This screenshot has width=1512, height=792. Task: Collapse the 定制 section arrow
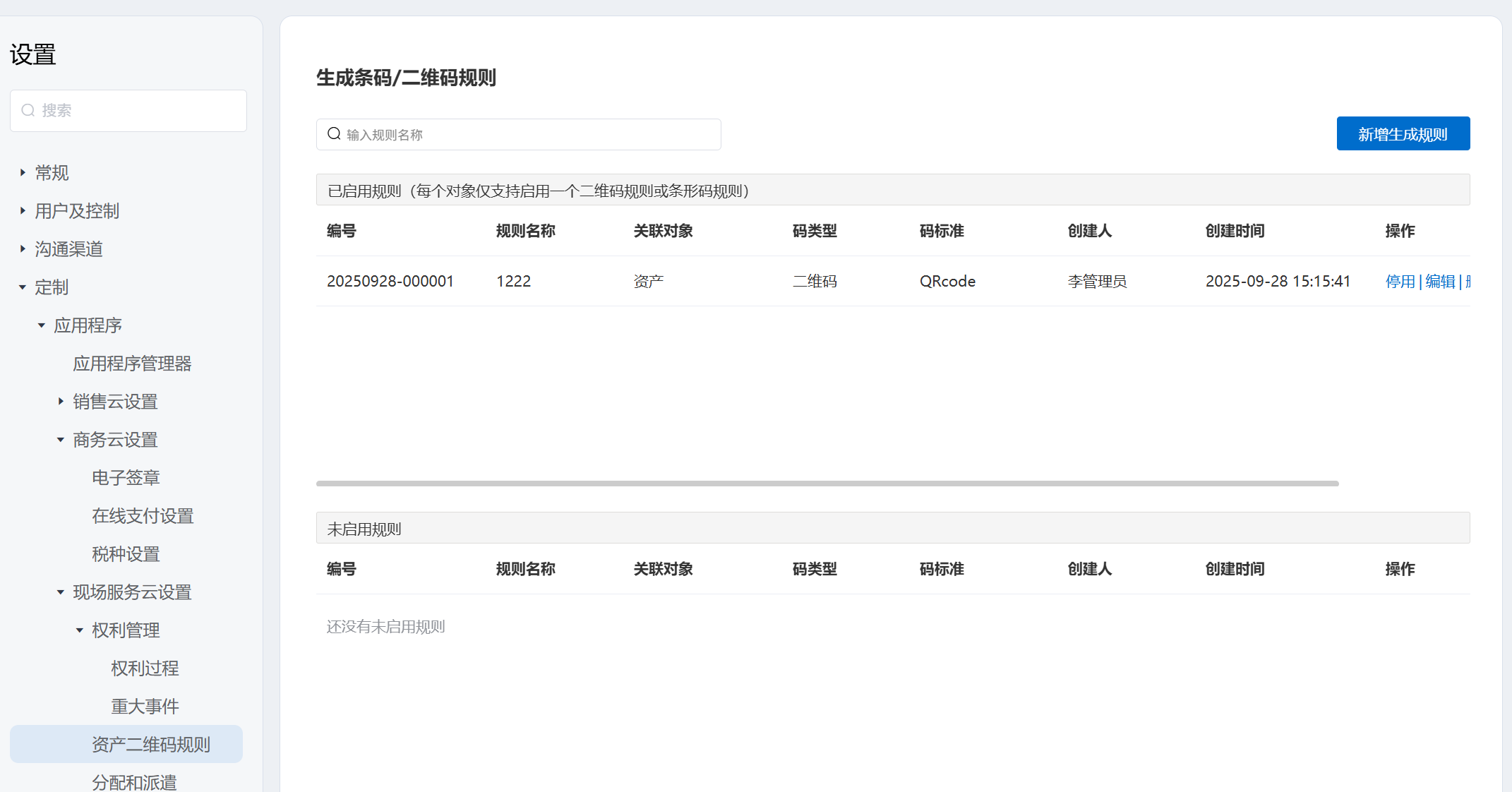(x=23, y=287)
